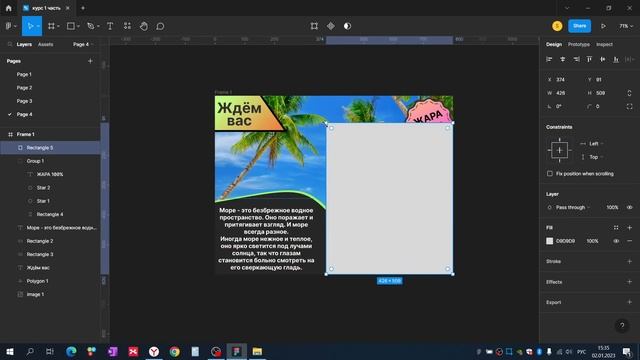The width and height of the screenshot is (640, 360).
Task: Open a new tab with plus icon
Action: click(83, 8)
